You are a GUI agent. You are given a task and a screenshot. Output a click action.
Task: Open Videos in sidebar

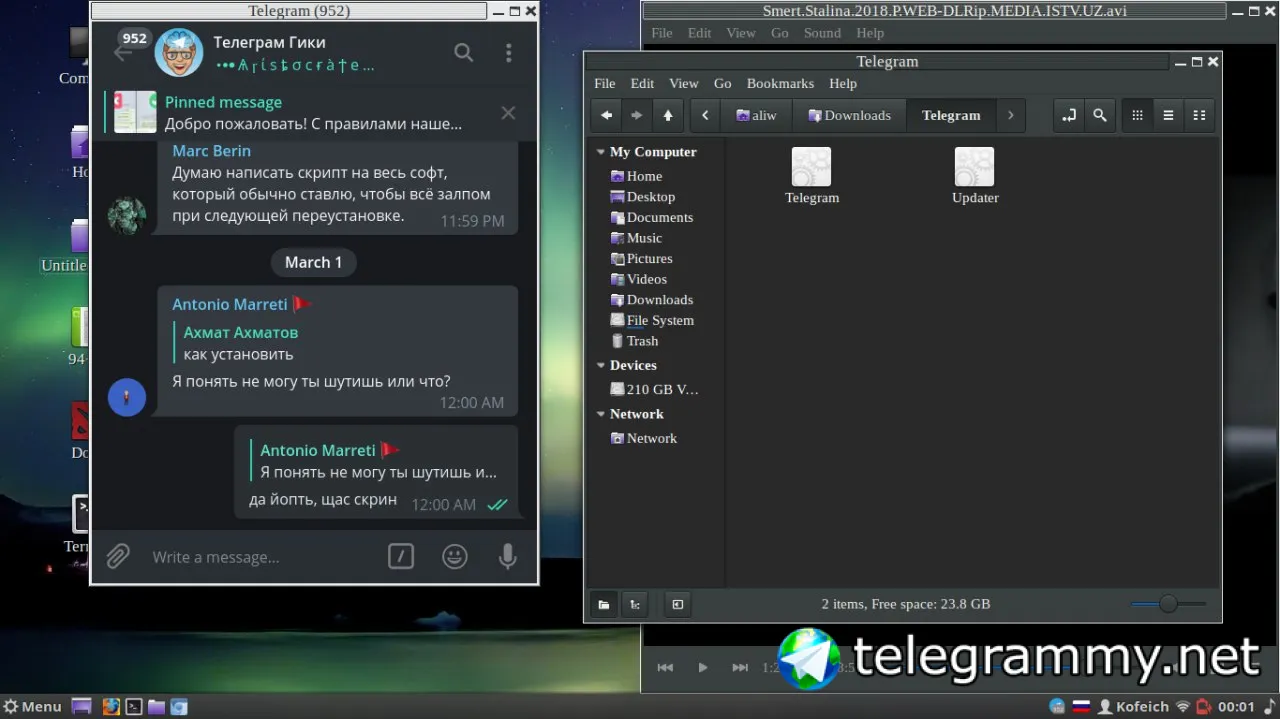click(x=638, y=279)
